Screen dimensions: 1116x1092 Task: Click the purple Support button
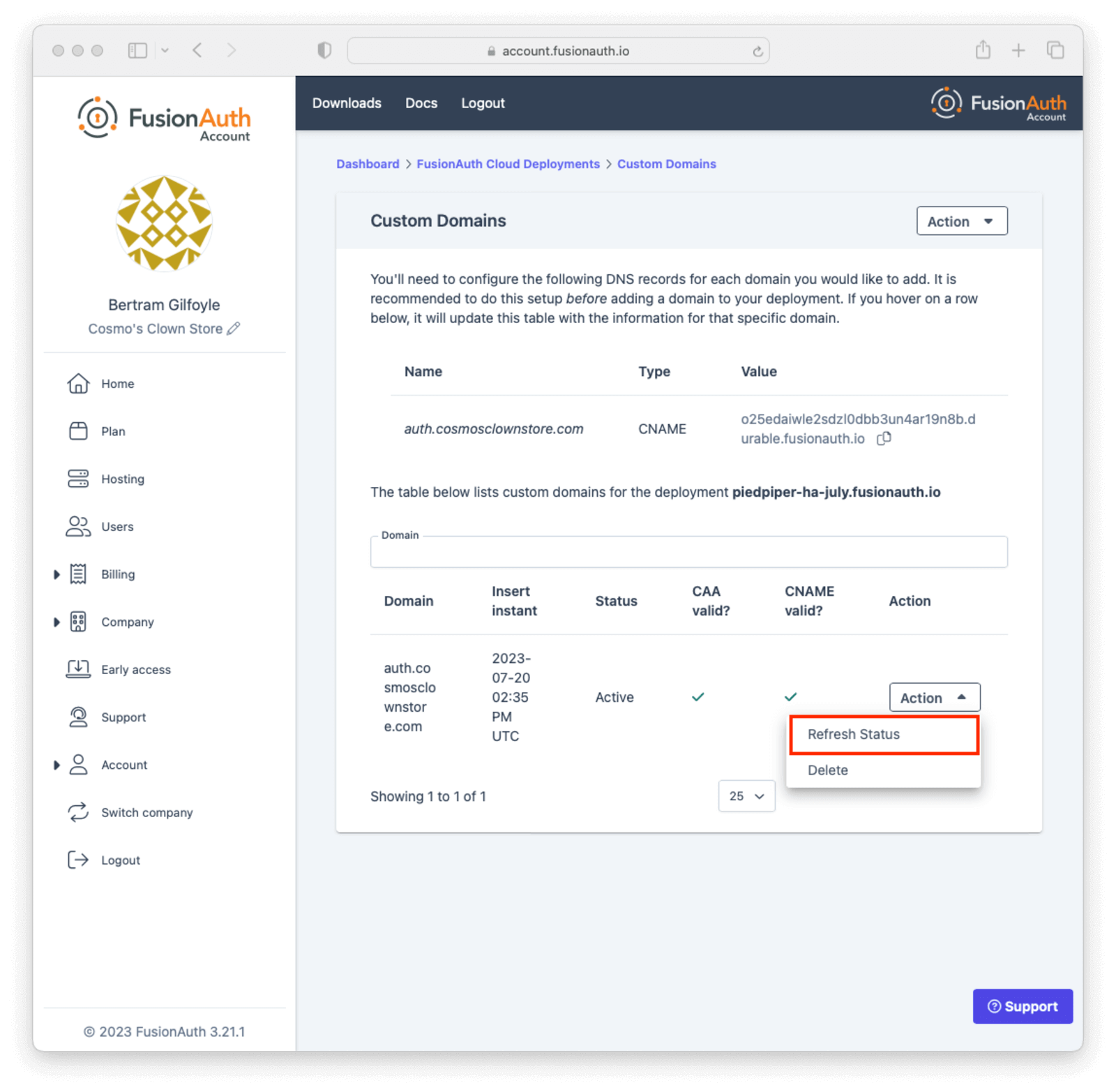tap(1023, 1006)
